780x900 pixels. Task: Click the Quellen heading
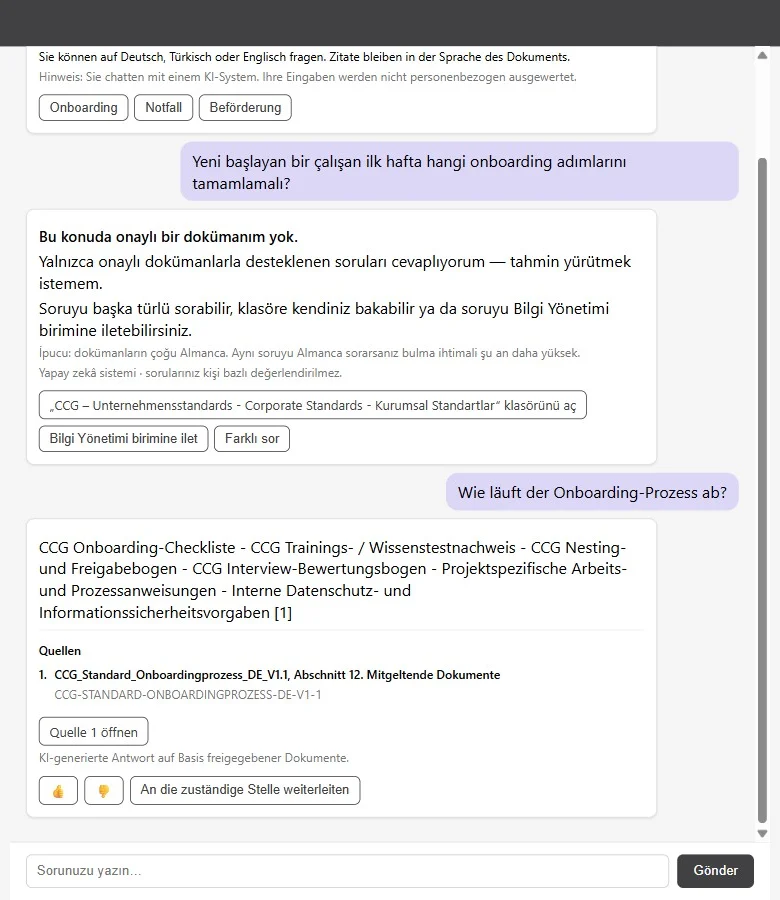click(x=60, y=651)
